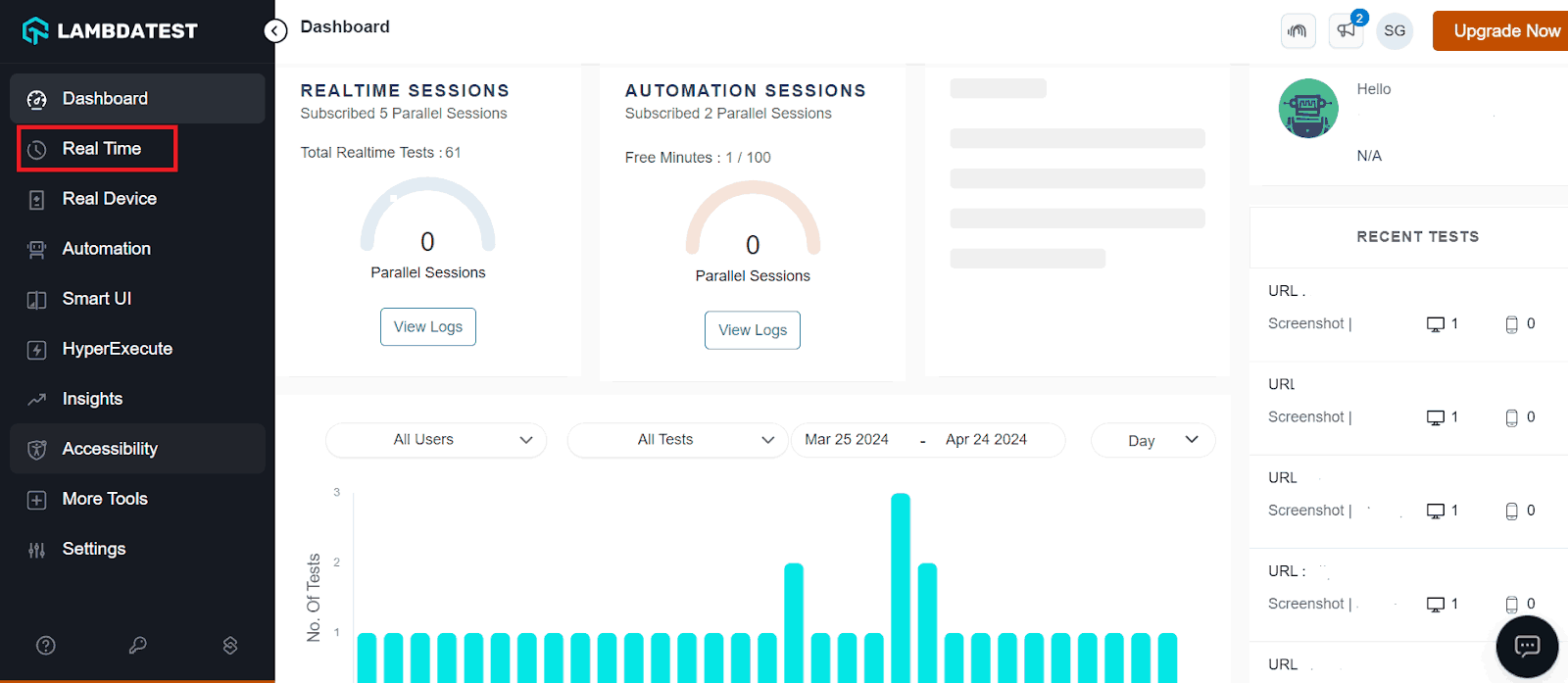Open the tunnel icon in header
This screenshot has height=683, width=1568.
pyautogui.click(x=1298, y=30)
